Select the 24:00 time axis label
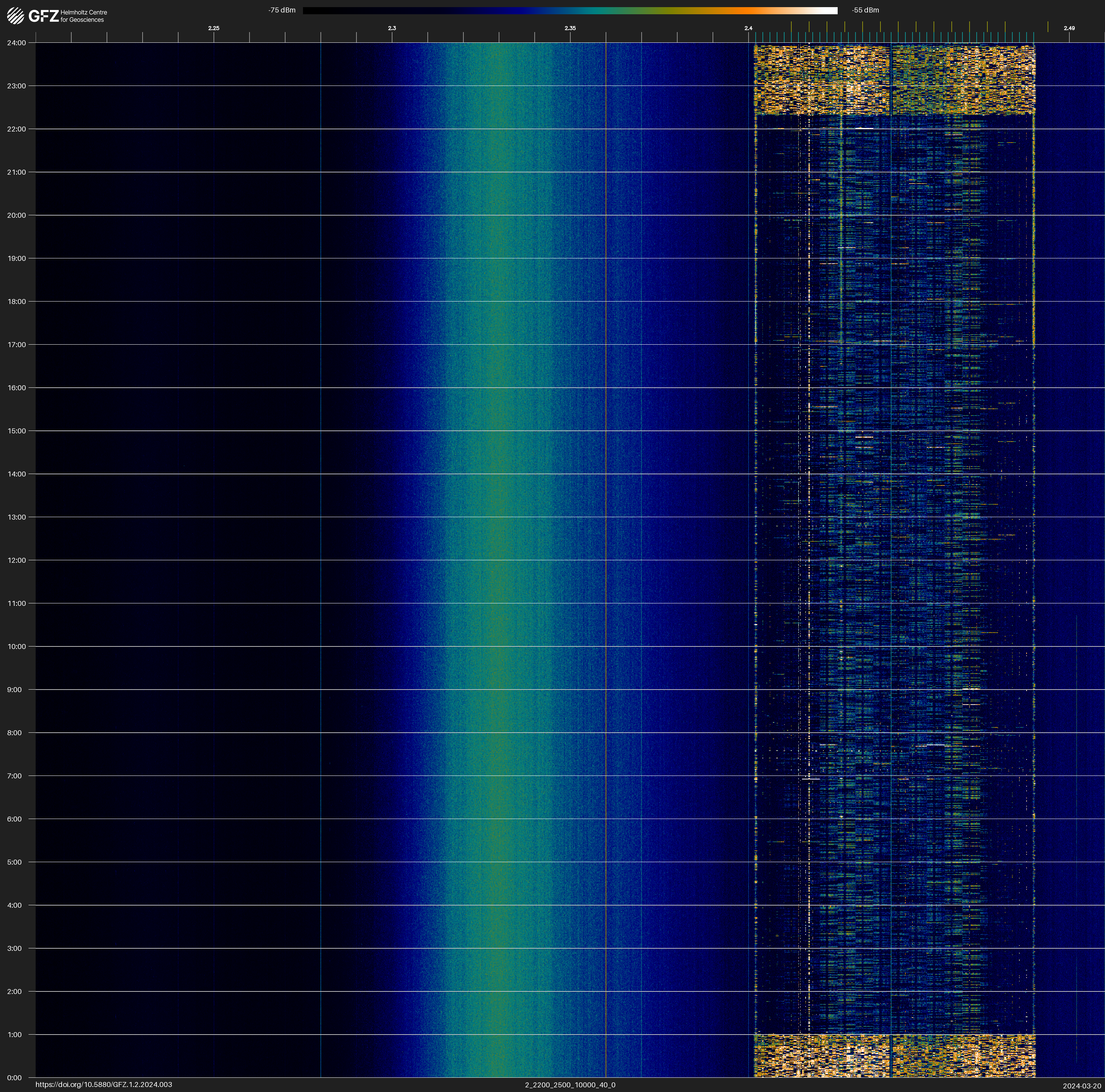Screen dimensions: 1105x1092 17,43
